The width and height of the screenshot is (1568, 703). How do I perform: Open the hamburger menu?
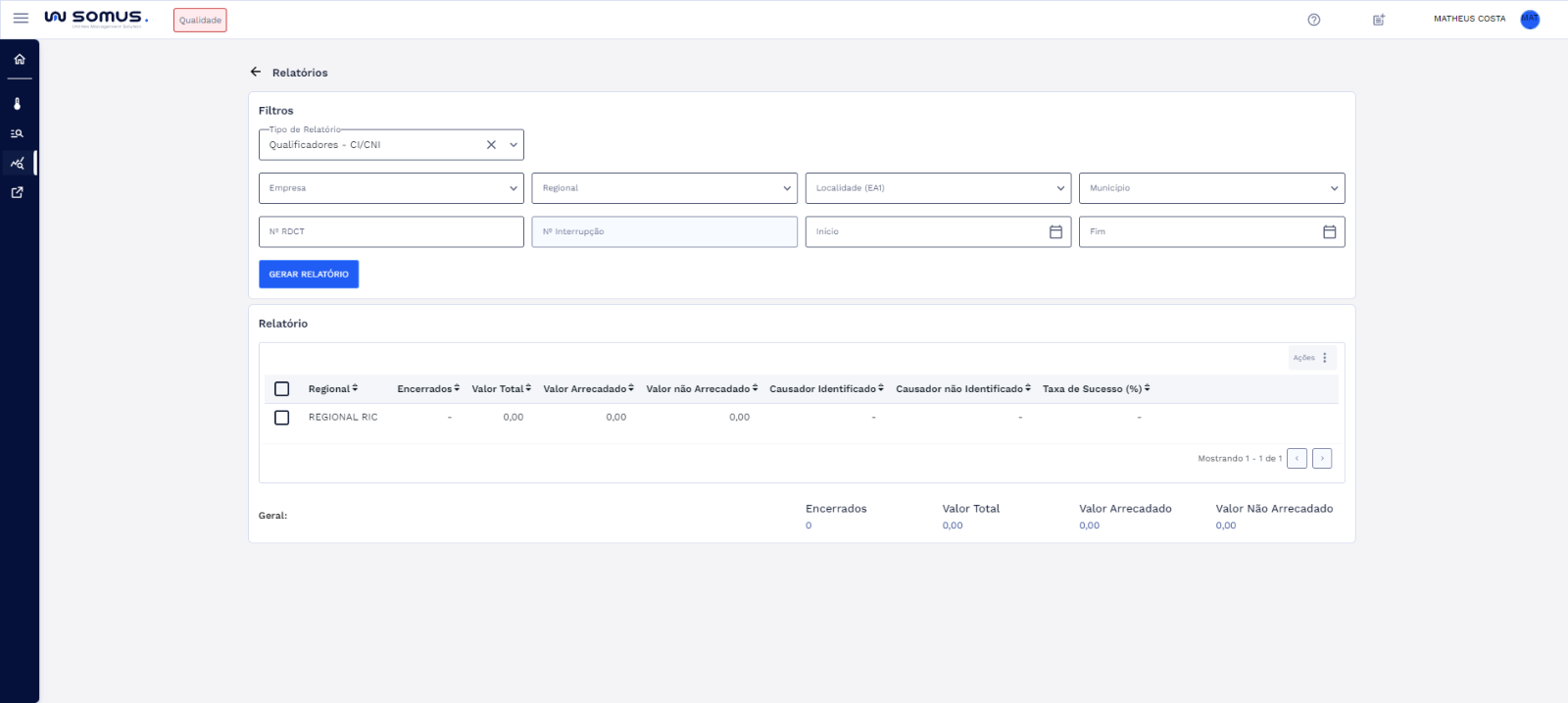coord(21,19)
